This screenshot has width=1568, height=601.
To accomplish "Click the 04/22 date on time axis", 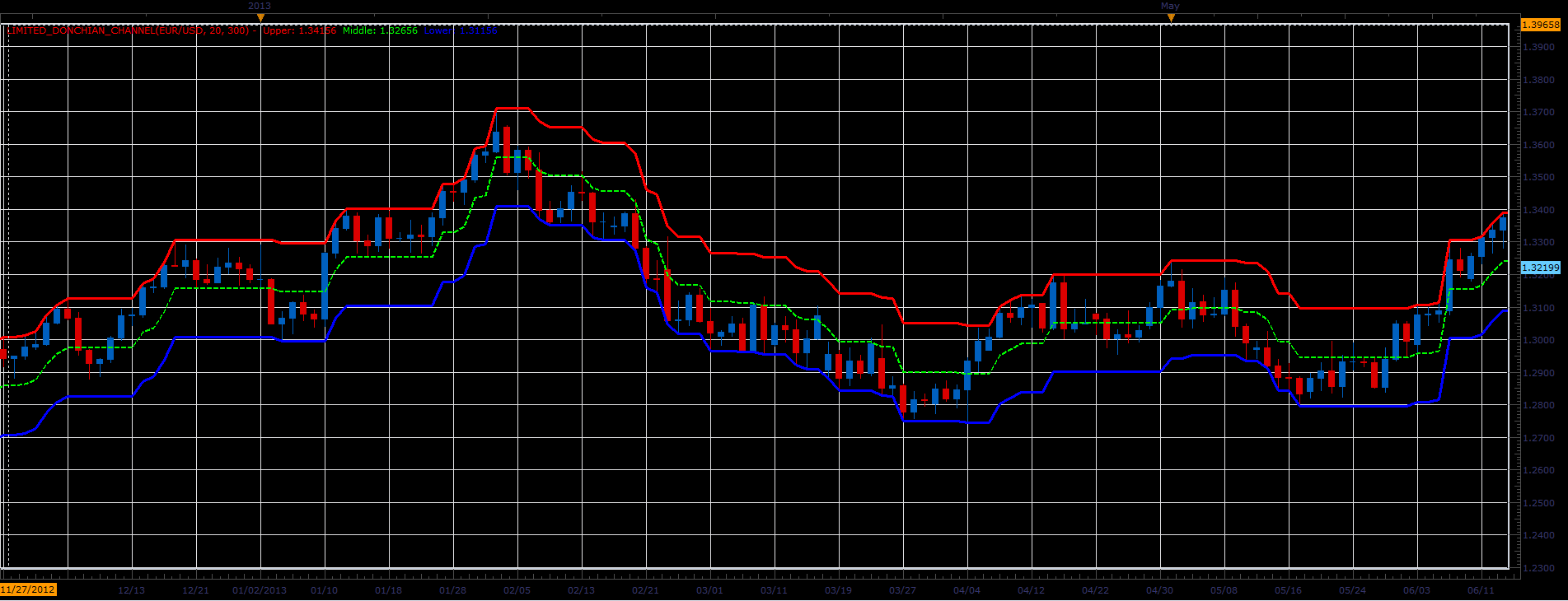I will pyautogui.click(x=1095, y=590).
